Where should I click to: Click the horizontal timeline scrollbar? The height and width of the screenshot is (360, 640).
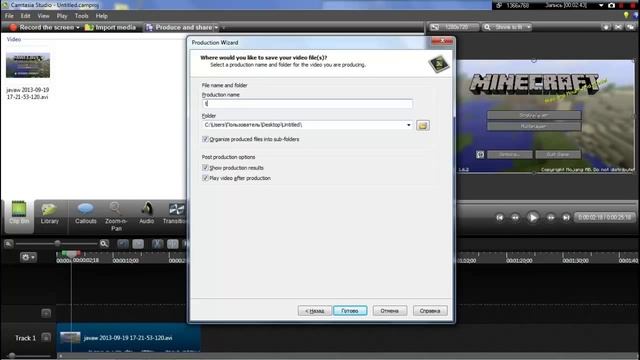pos(347,356)
